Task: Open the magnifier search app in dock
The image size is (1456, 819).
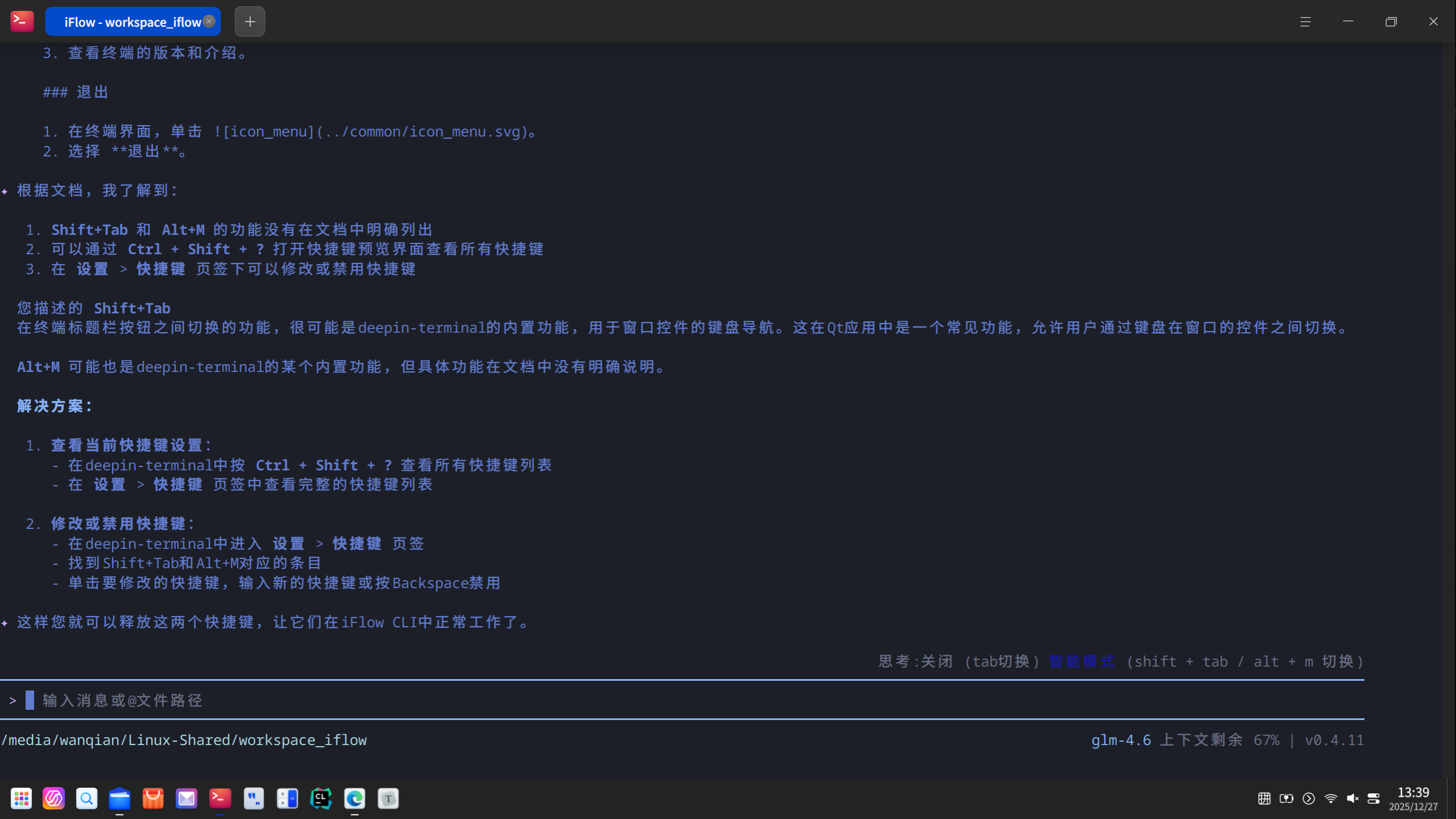Action: click(x=86, y=799)
